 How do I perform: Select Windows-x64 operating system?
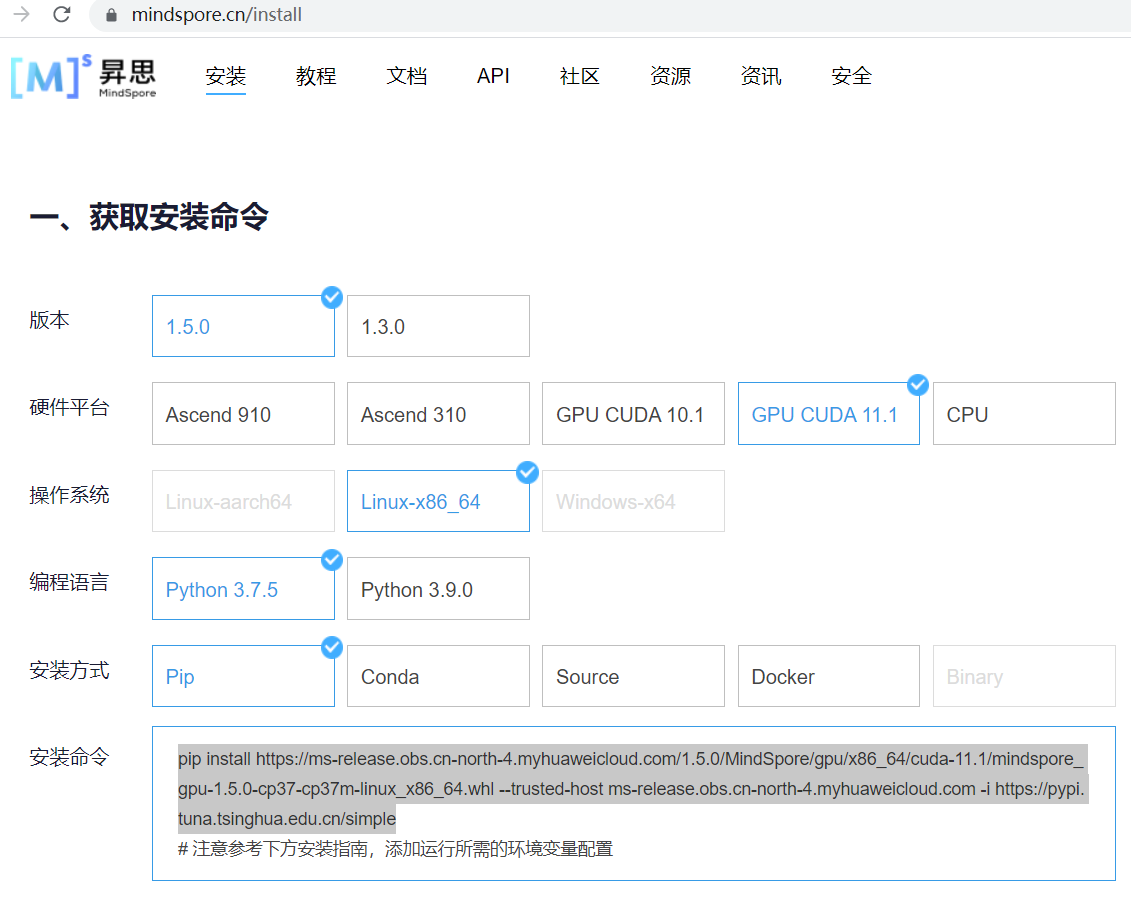pyautogui.click(x=633, y=501)
